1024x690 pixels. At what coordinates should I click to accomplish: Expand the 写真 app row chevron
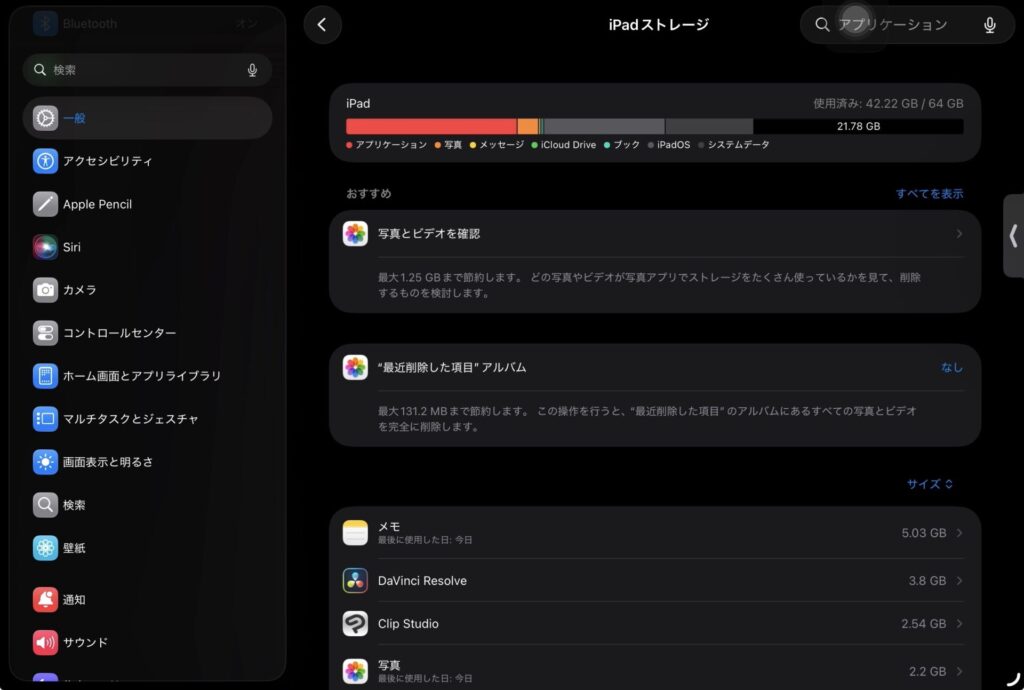(x=958, y=671)
